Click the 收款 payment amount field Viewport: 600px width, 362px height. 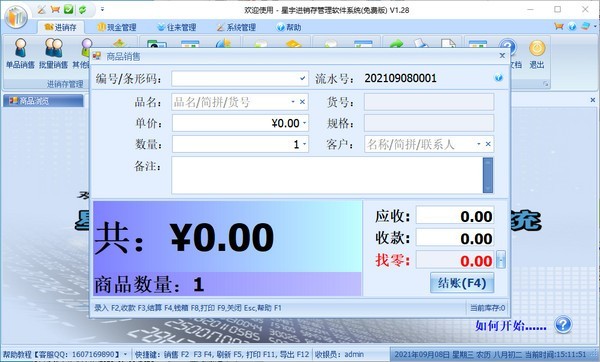pos(455,238)
